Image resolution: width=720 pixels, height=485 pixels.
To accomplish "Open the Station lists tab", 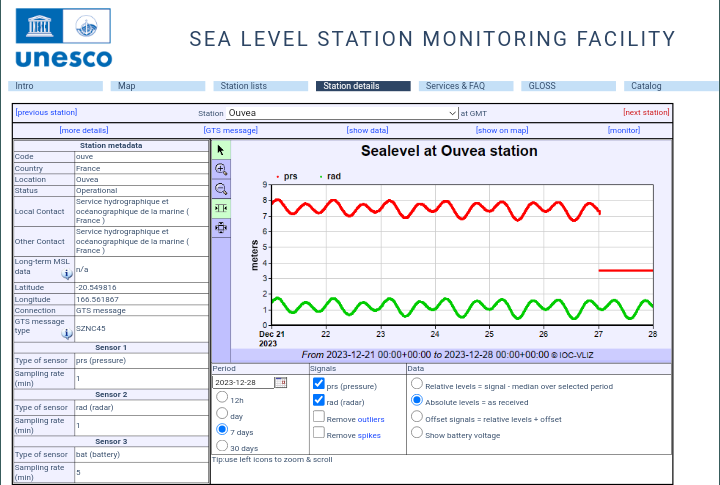I will 261,86.
